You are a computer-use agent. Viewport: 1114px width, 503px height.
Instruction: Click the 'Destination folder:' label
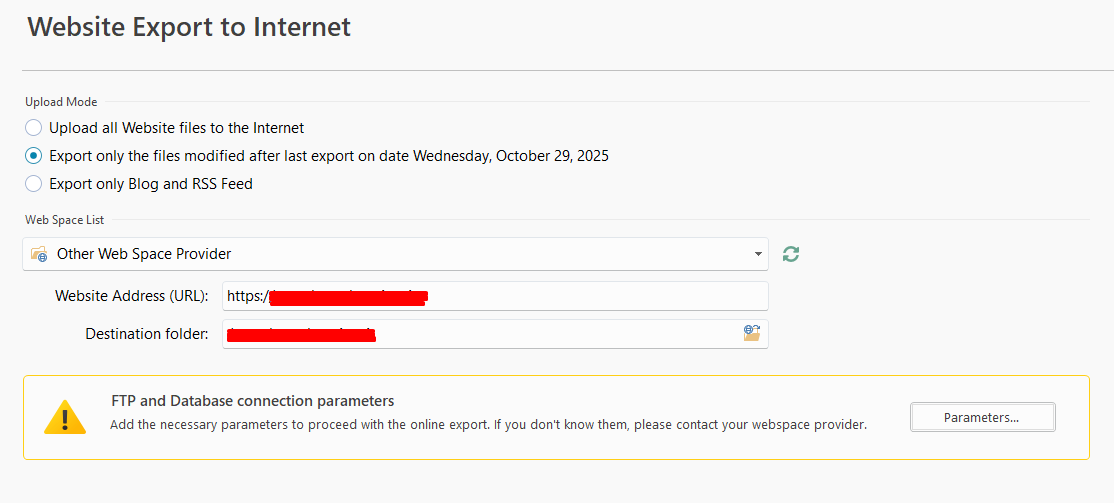click(x=147, y=334)
